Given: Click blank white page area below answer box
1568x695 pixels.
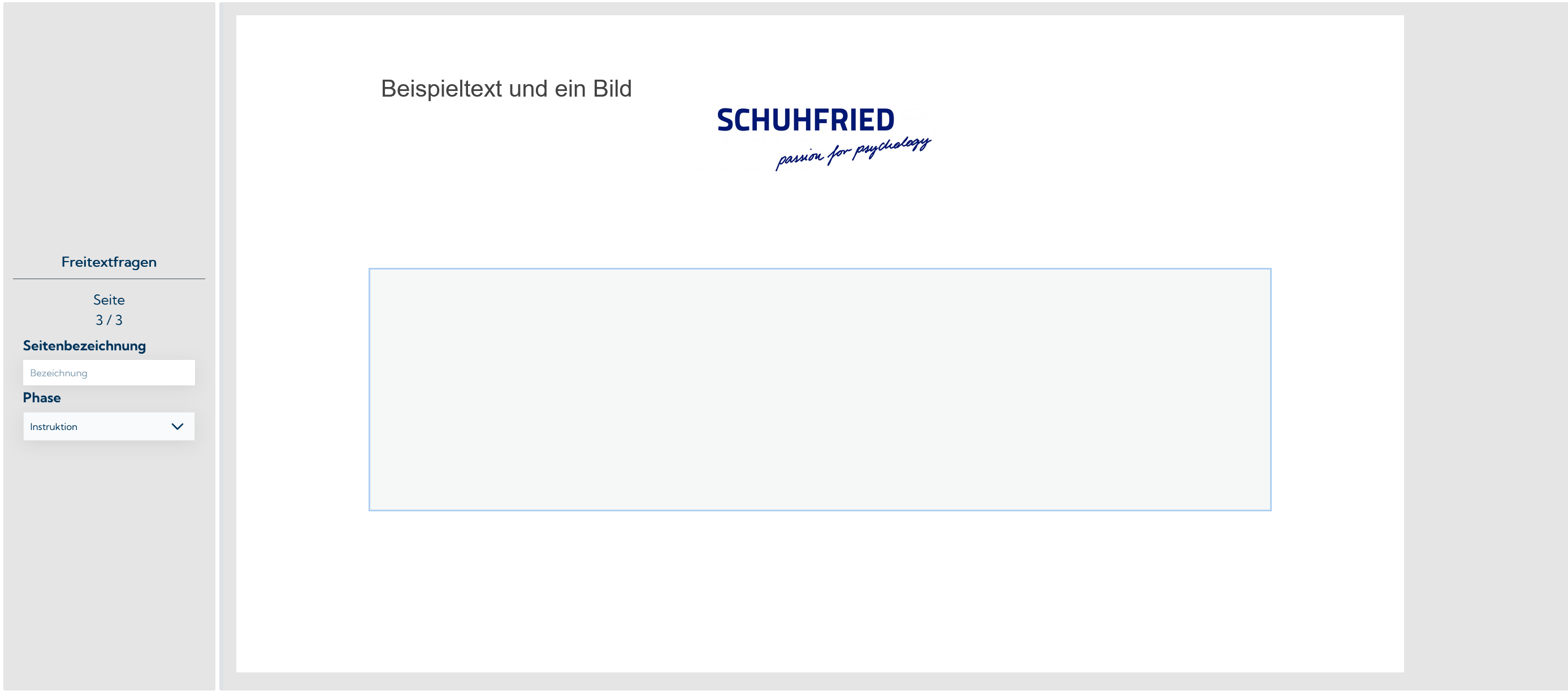Looking at the screenshot, I should tap(819, 590).
